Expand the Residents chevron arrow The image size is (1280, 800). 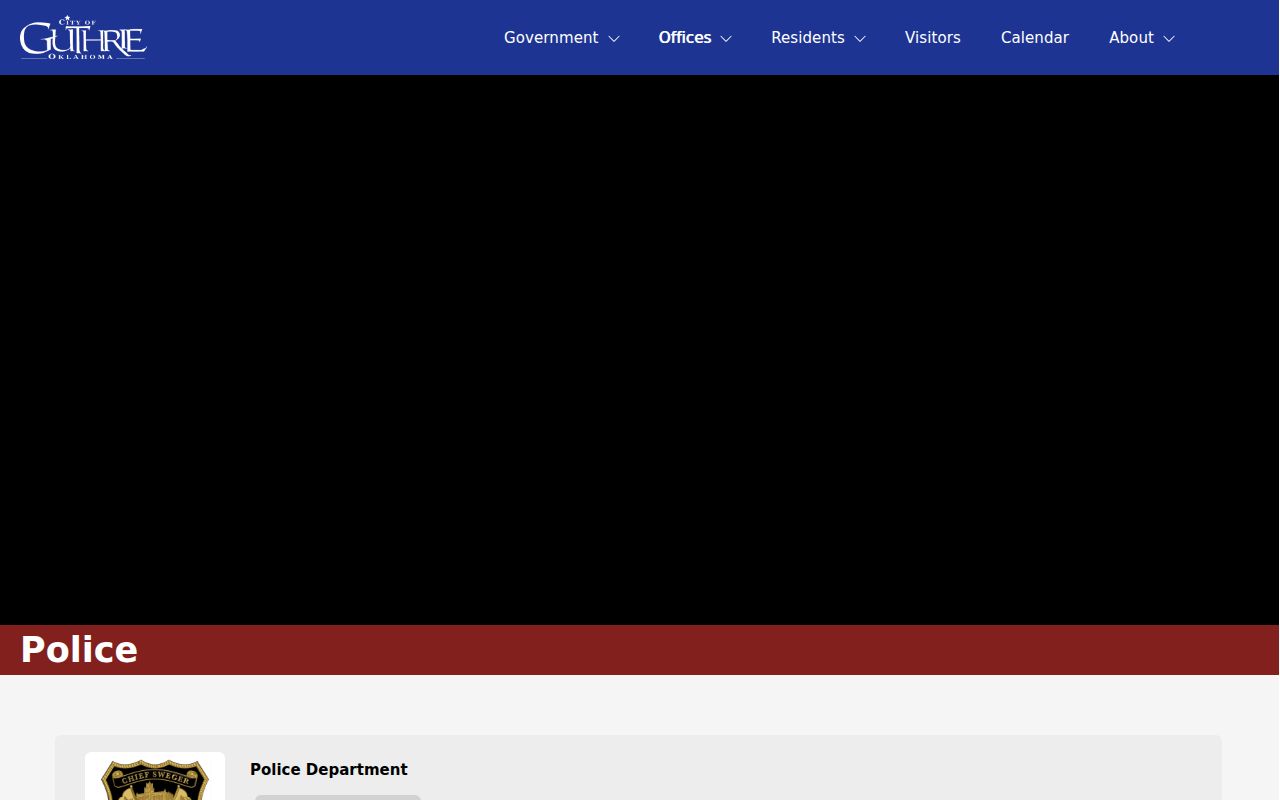tap(860, 39)
